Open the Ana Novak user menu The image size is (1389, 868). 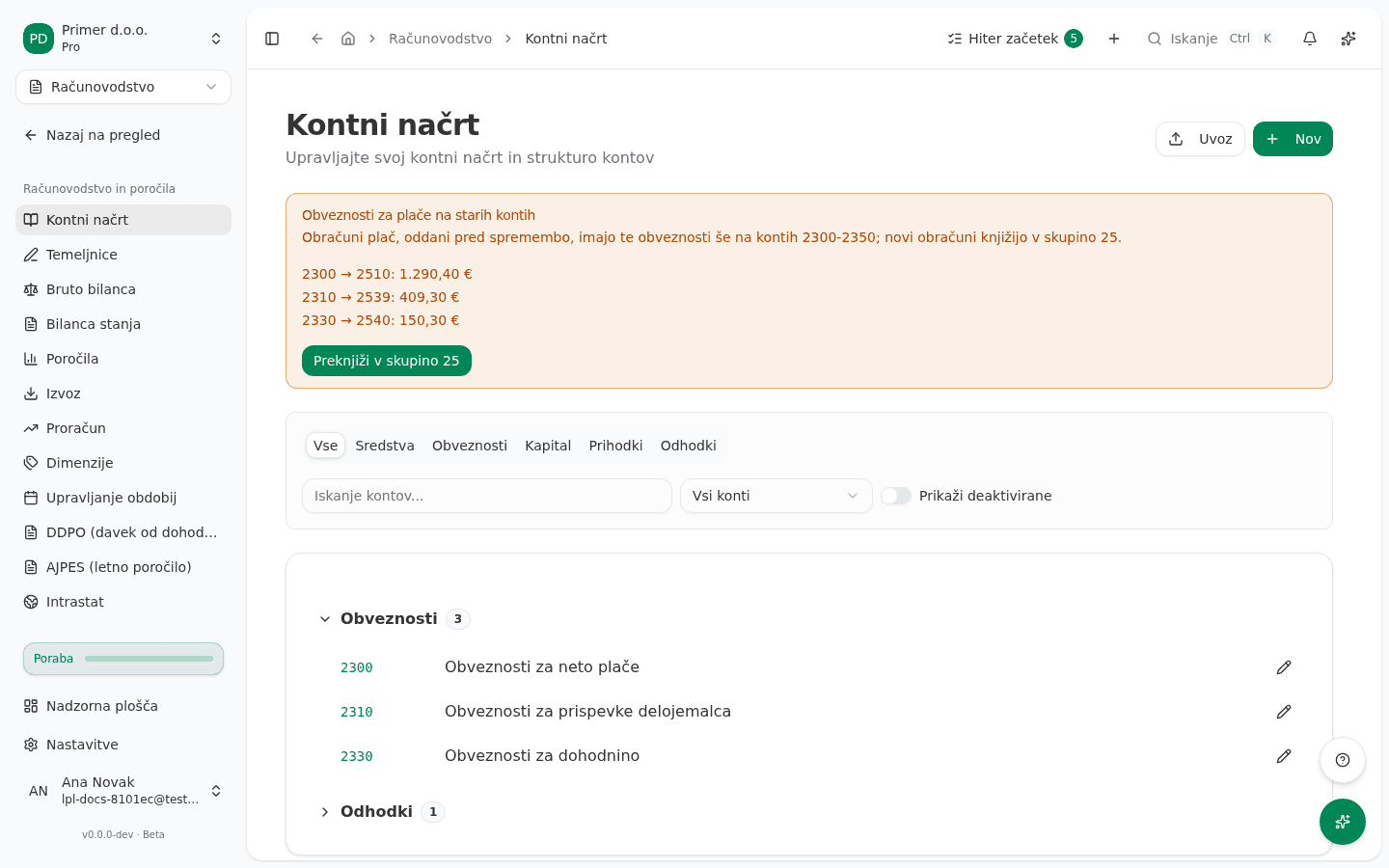(x=123, y=791)
